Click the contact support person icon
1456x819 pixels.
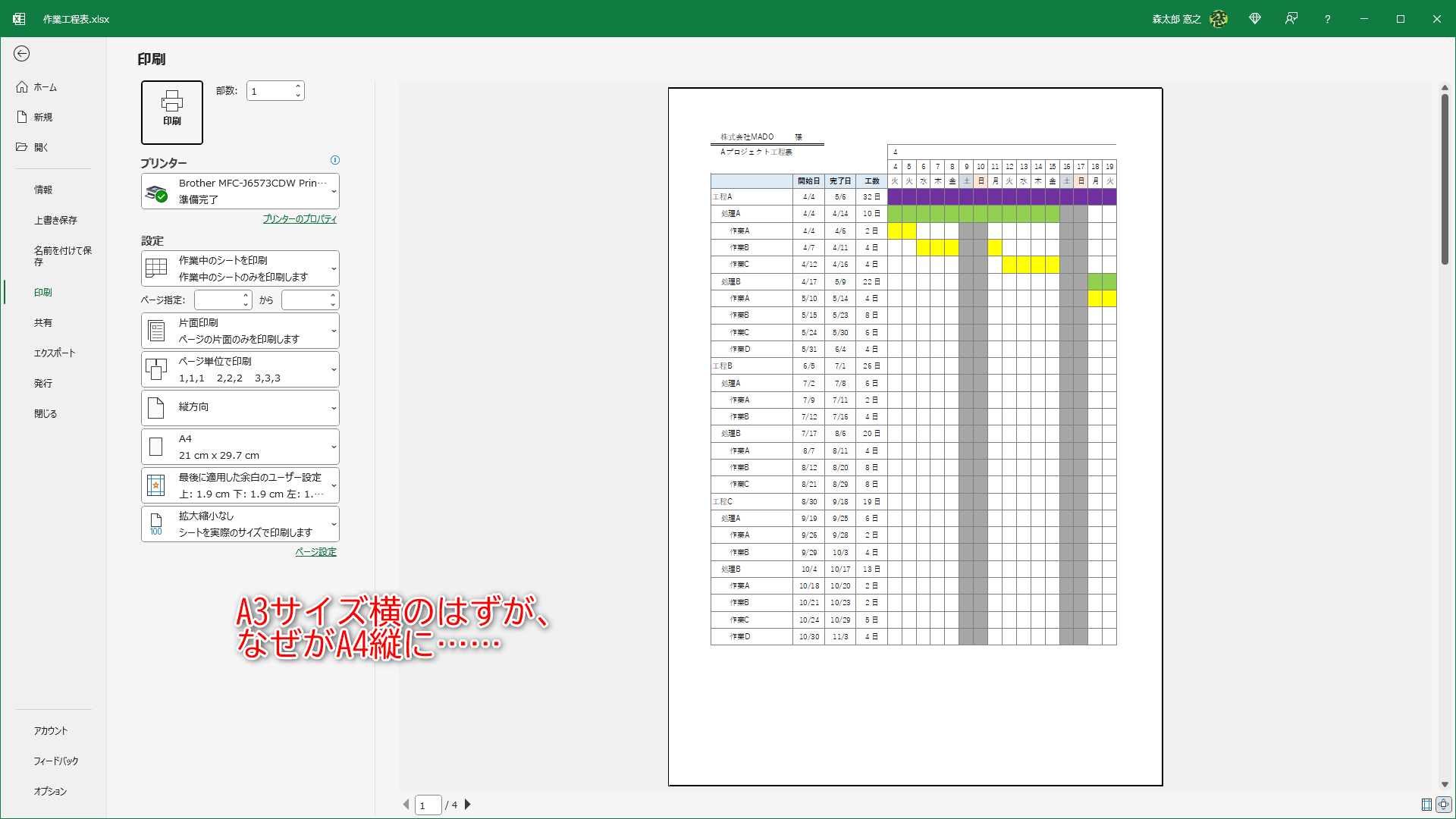1291,19
